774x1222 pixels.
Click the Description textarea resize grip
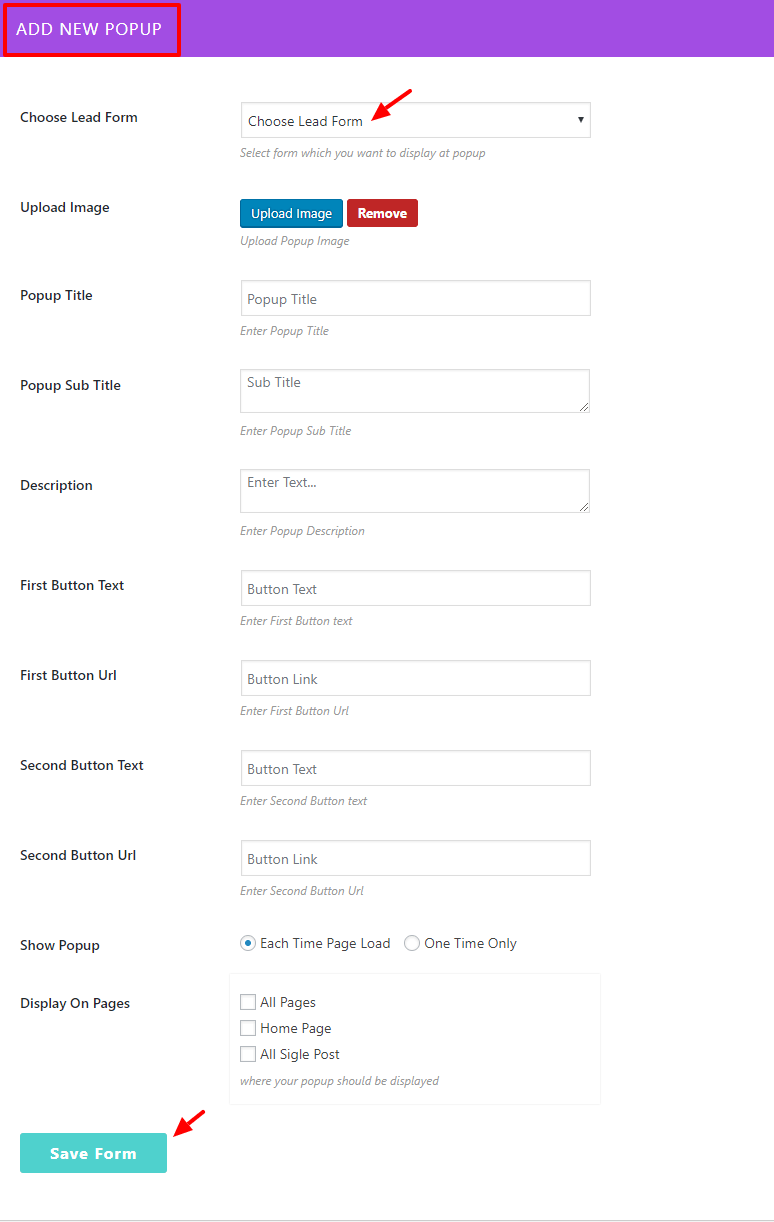[584, 507]
